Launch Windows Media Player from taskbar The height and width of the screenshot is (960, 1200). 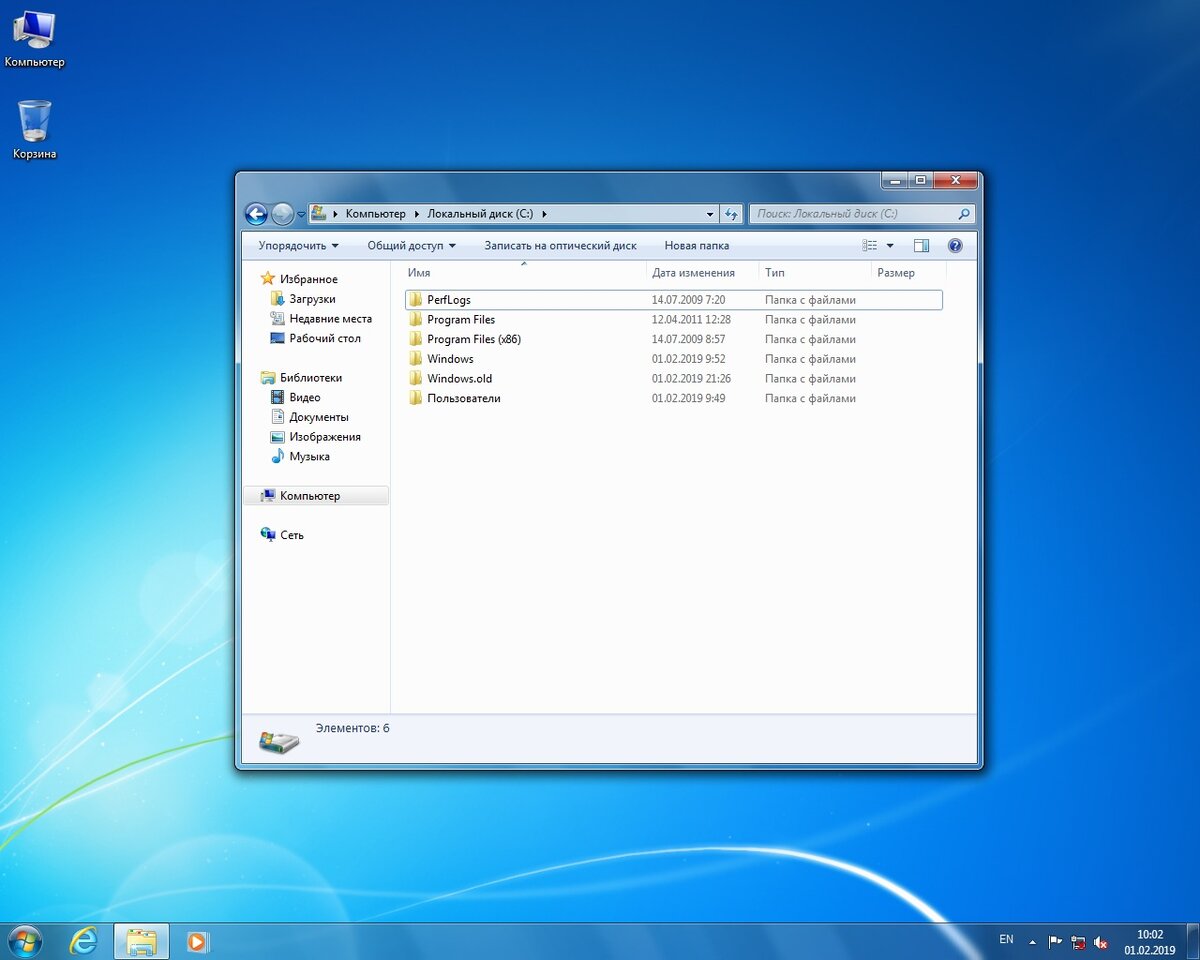point(198,941)
